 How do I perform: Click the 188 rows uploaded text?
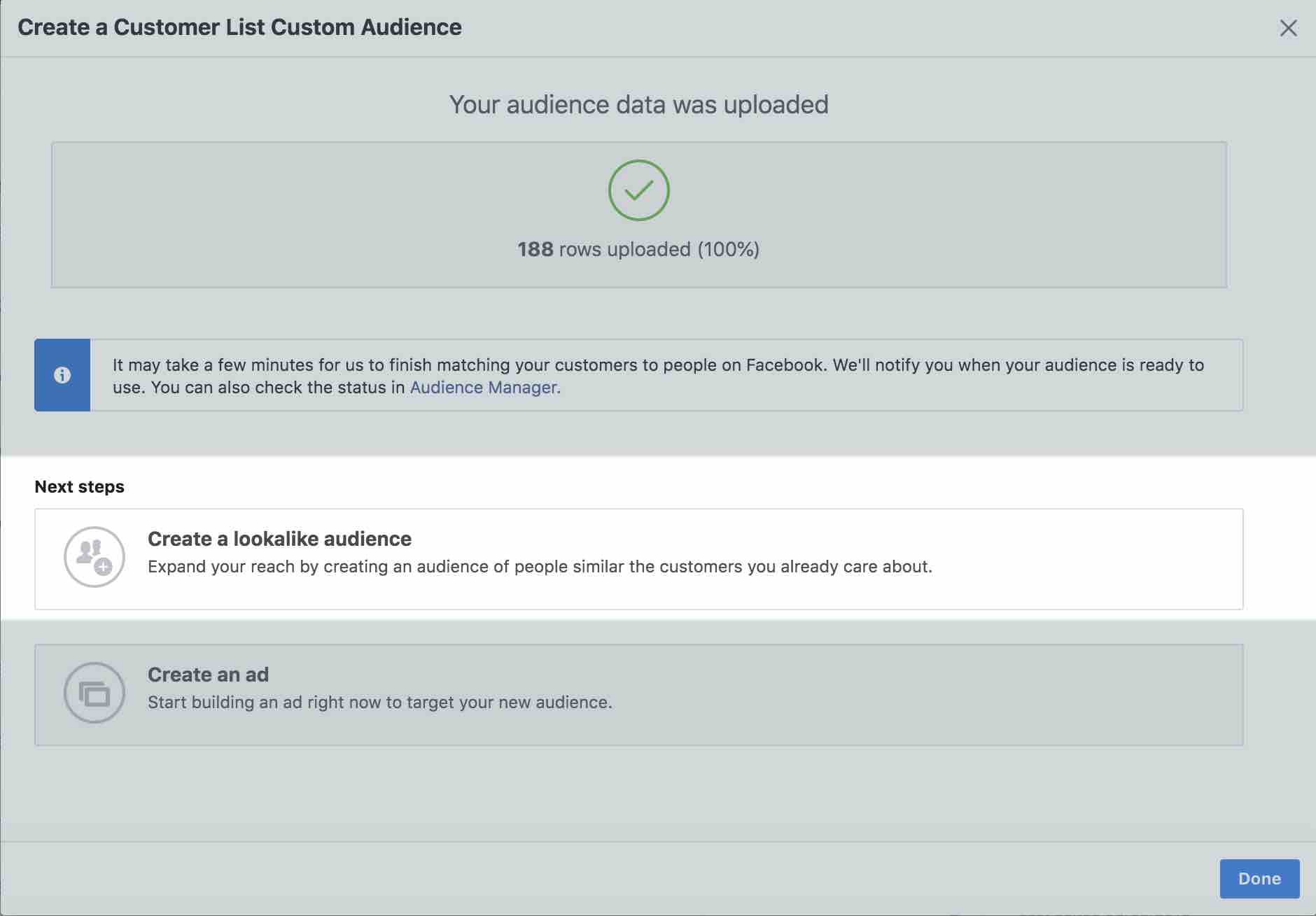coord(638,248)
